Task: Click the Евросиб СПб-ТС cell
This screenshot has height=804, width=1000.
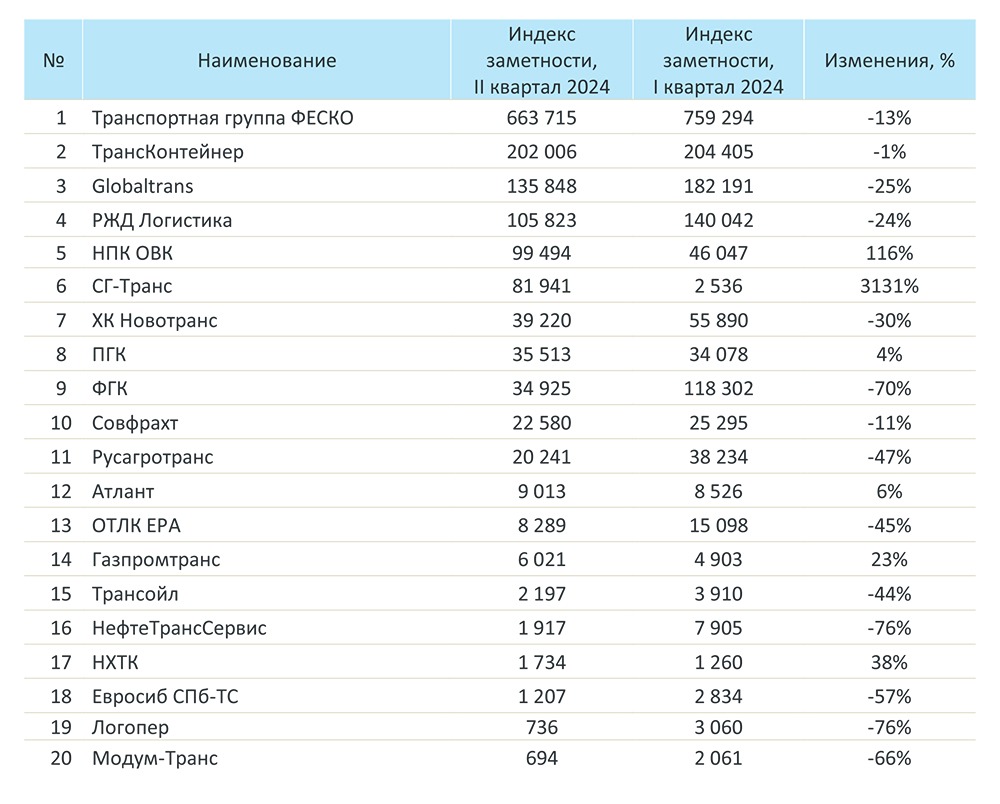Action: point(164,696)
